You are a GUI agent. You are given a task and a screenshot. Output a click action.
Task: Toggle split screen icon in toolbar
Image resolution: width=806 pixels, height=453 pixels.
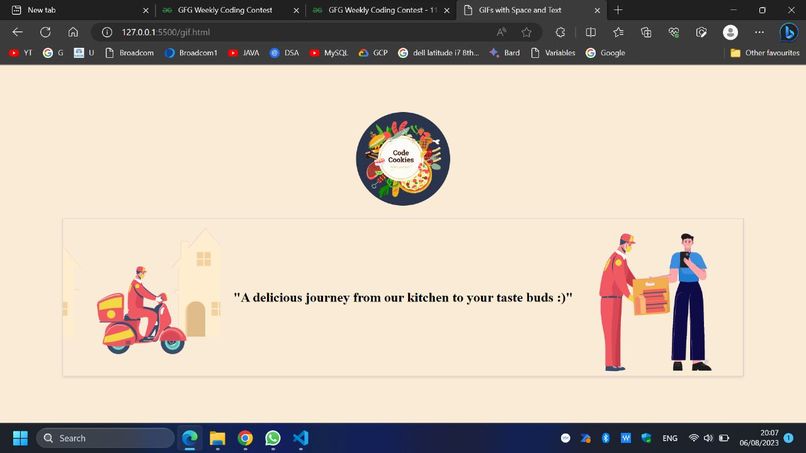pyautogui.click(x=591, y=32)
